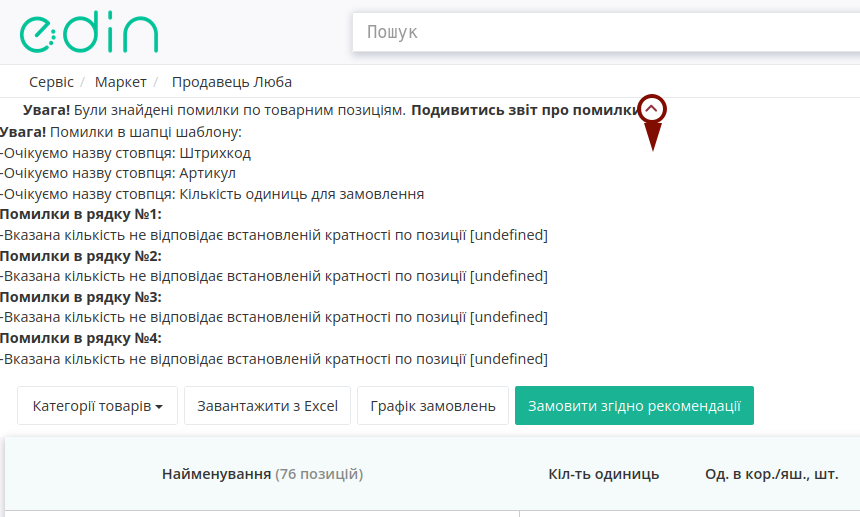Viewport: 860px width, 517px height.
Task: Click Замовити згідно рекомендації button
Action: click(634, 406)
